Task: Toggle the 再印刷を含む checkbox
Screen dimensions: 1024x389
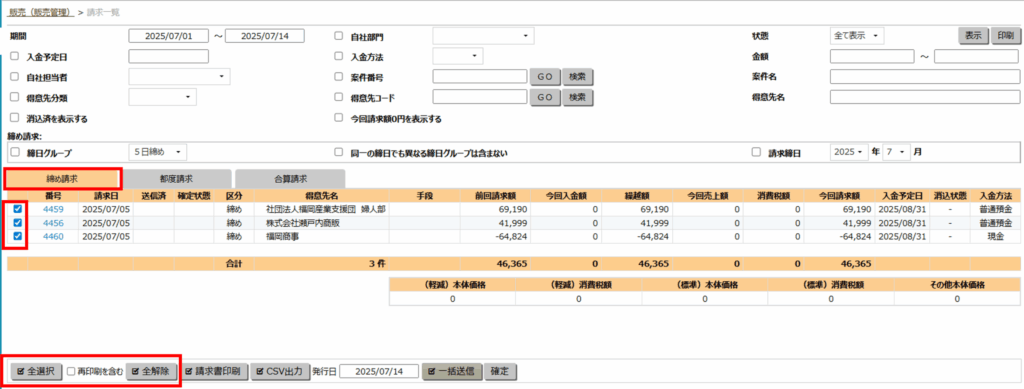Action: tap(71, 371)
